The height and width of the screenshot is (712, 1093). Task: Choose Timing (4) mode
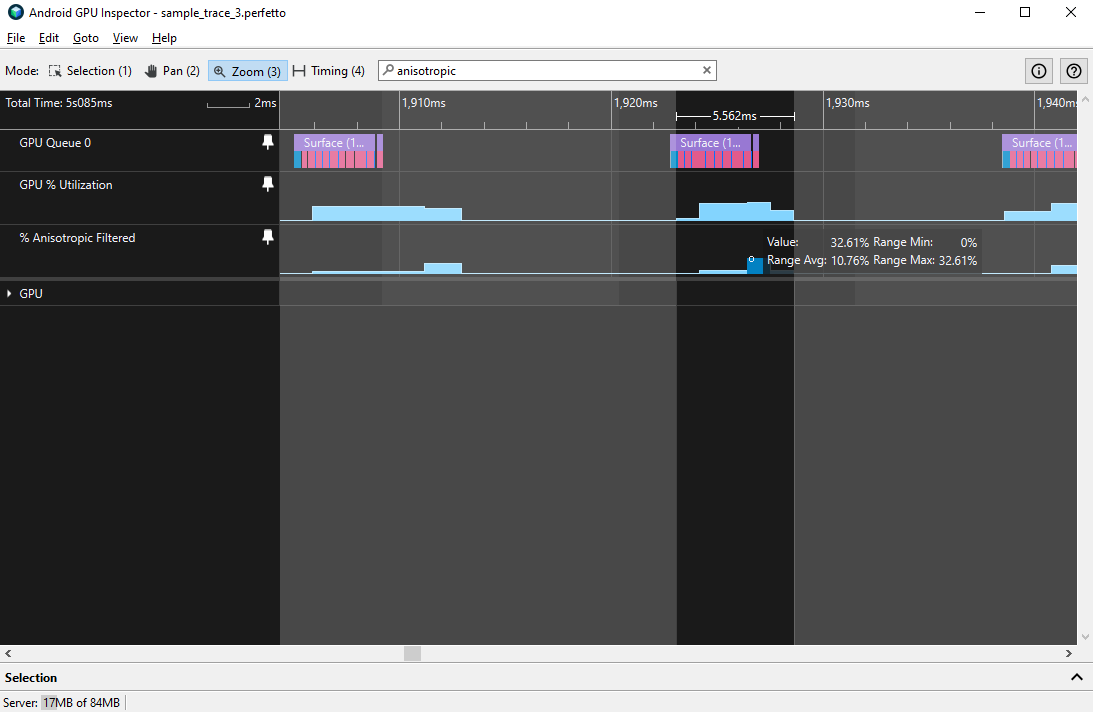click(329, 71)
